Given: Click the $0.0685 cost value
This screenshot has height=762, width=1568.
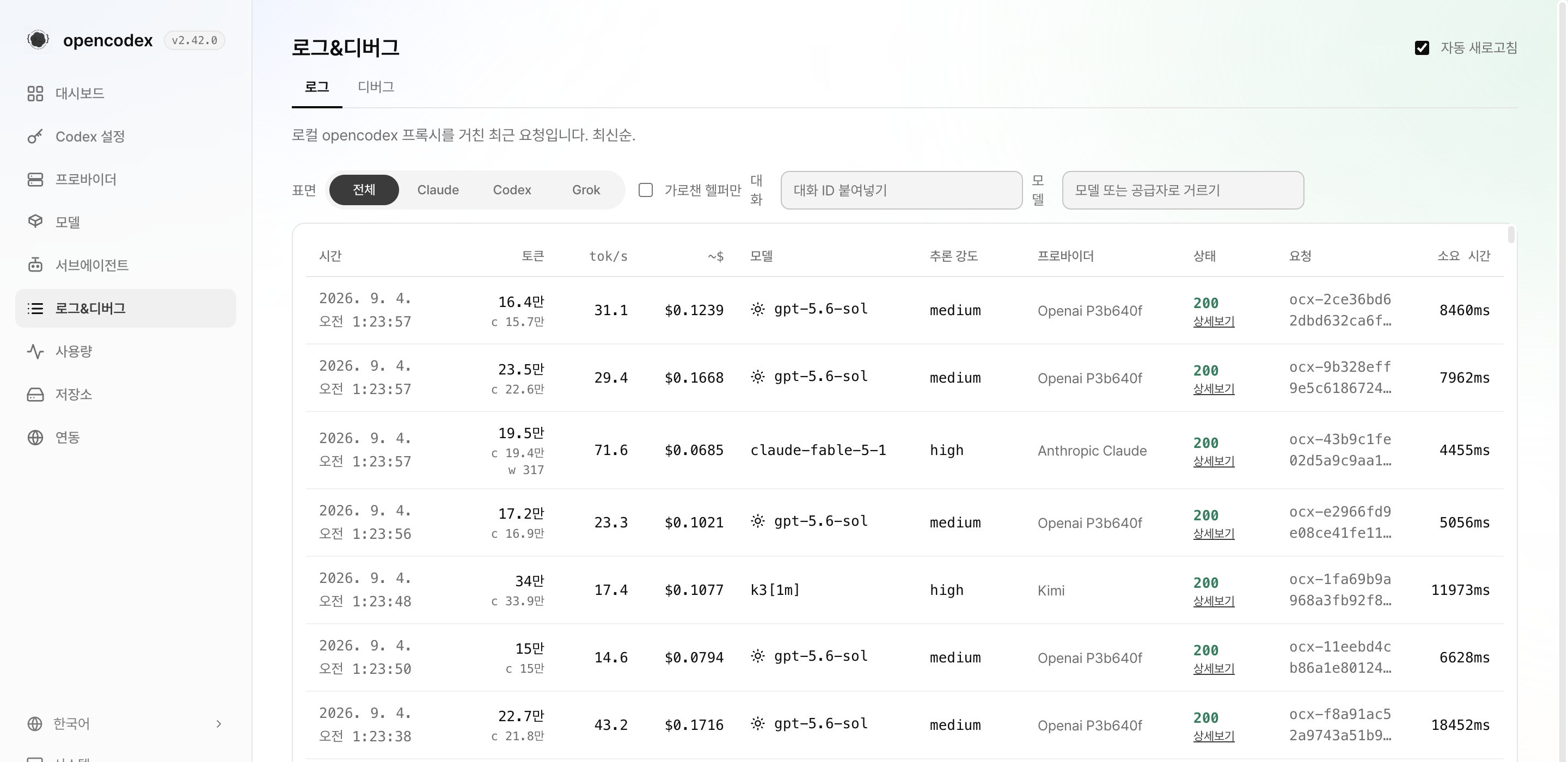Looking at the screenshot, I should 694,450.
